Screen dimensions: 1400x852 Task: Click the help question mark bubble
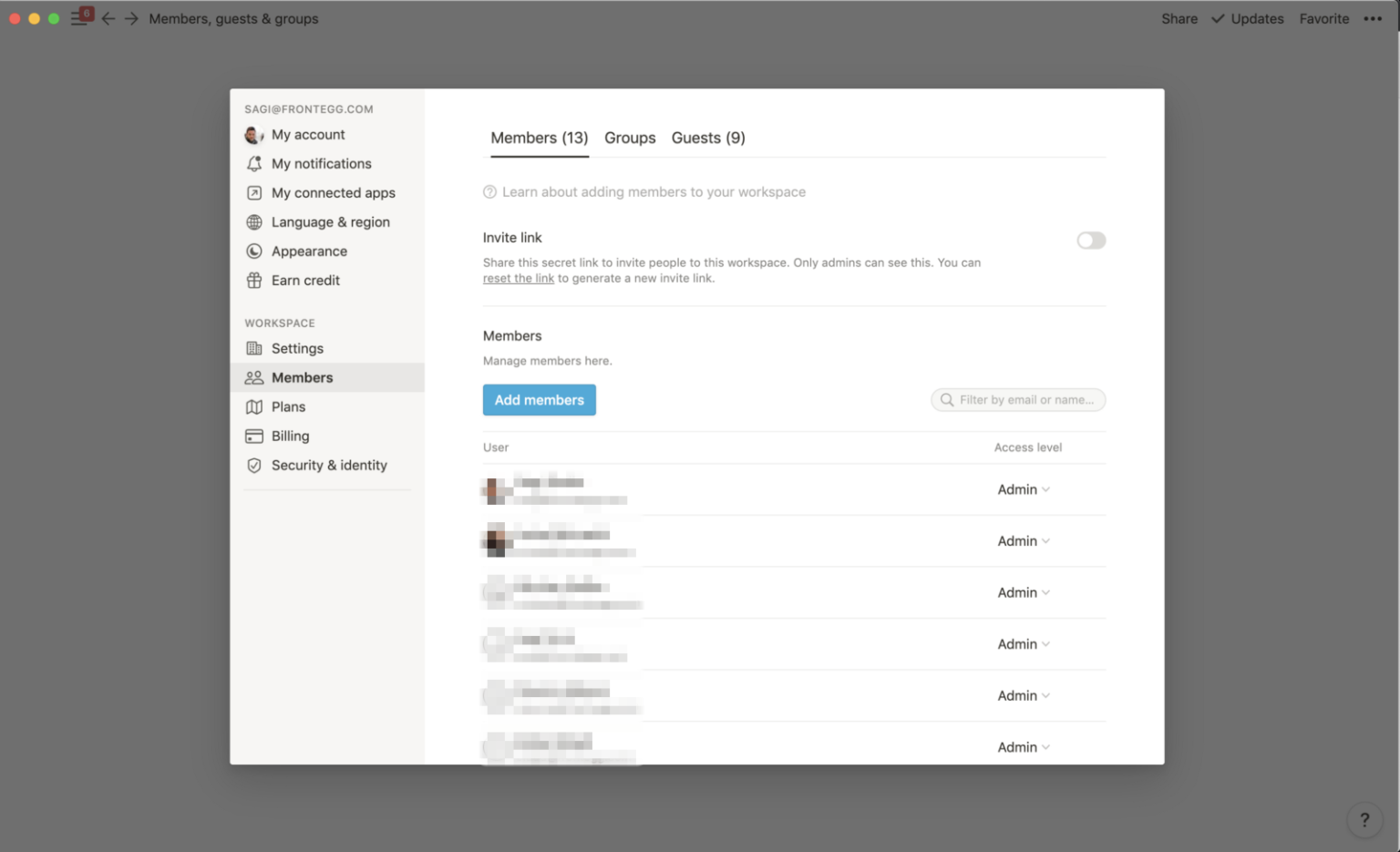[x=1364, y=819]
